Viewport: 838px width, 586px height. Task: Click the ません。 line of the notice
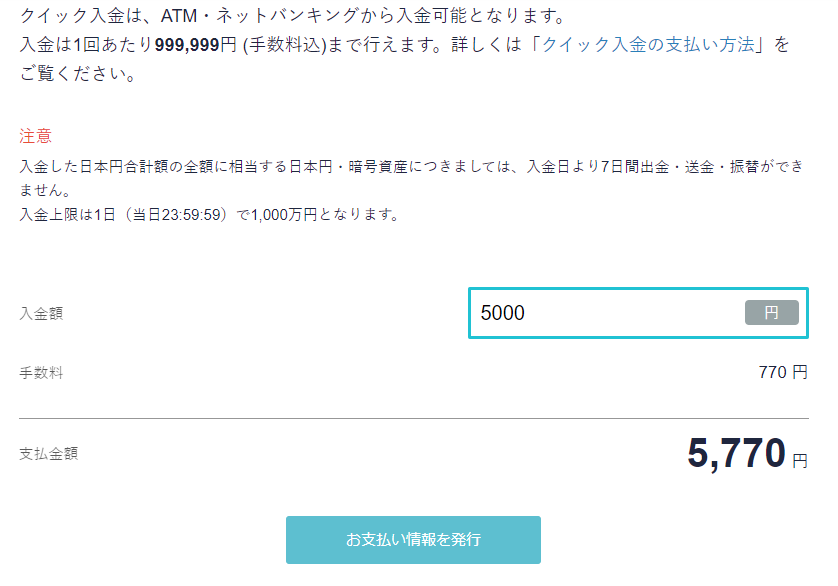[44, 190]
